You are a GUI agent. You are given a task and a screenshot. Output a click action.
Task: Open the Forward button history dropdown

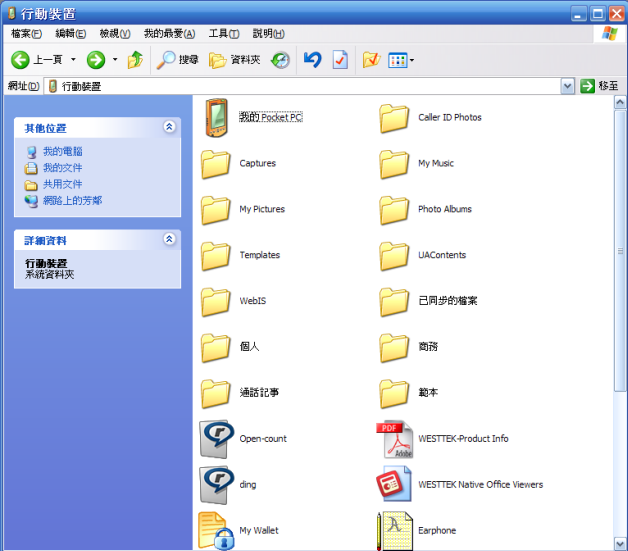tap(115, 60)
